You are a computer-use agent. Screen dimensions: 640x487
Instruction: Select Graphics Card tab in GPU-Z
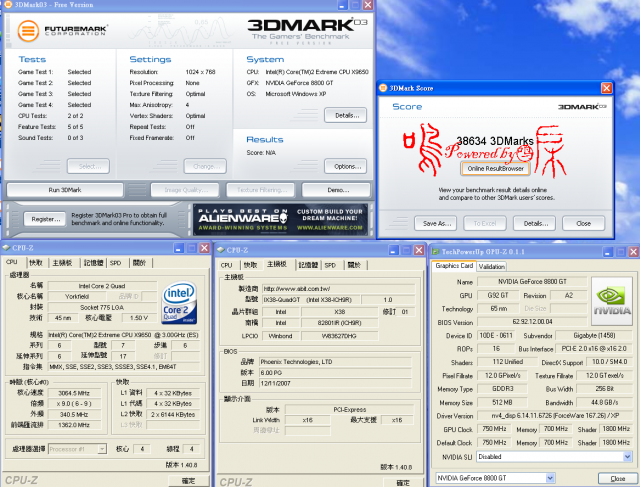454,266
